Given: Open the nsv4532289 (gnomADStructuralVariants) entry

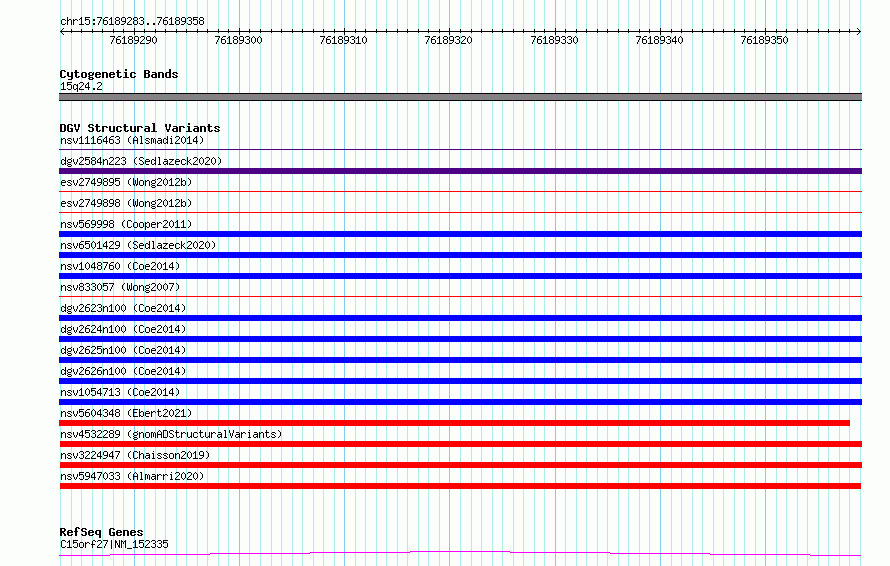Looking at the screenshot, I should pyautogui.click(x=171, y=434).
